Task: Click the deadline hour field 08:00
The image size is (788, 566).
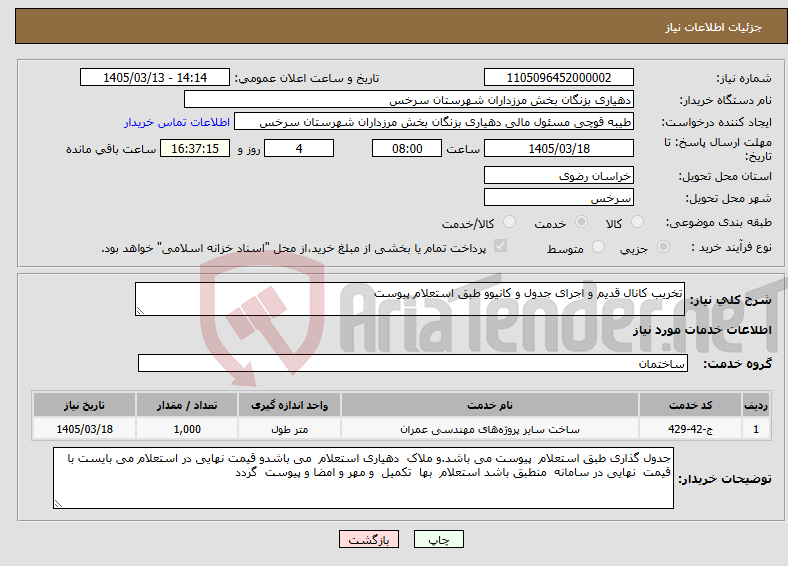Action: click(407, 148)
